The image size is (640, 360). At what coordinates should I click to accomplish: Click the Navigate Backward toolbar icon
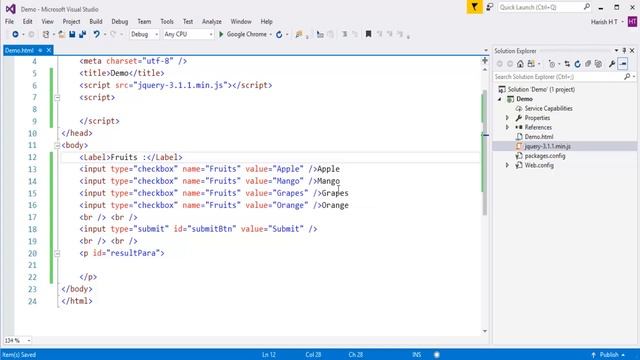coord(15,35)
